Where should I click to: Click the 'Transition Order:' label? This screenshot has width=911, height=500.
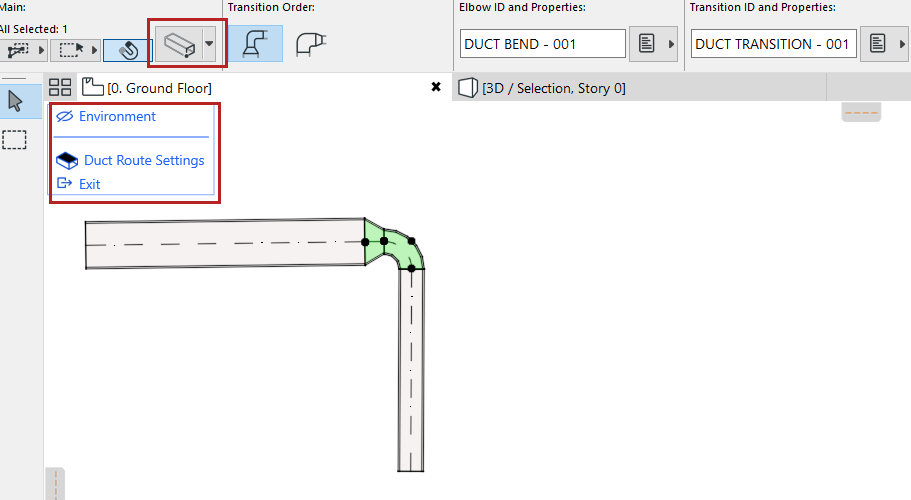click(271, 8)
